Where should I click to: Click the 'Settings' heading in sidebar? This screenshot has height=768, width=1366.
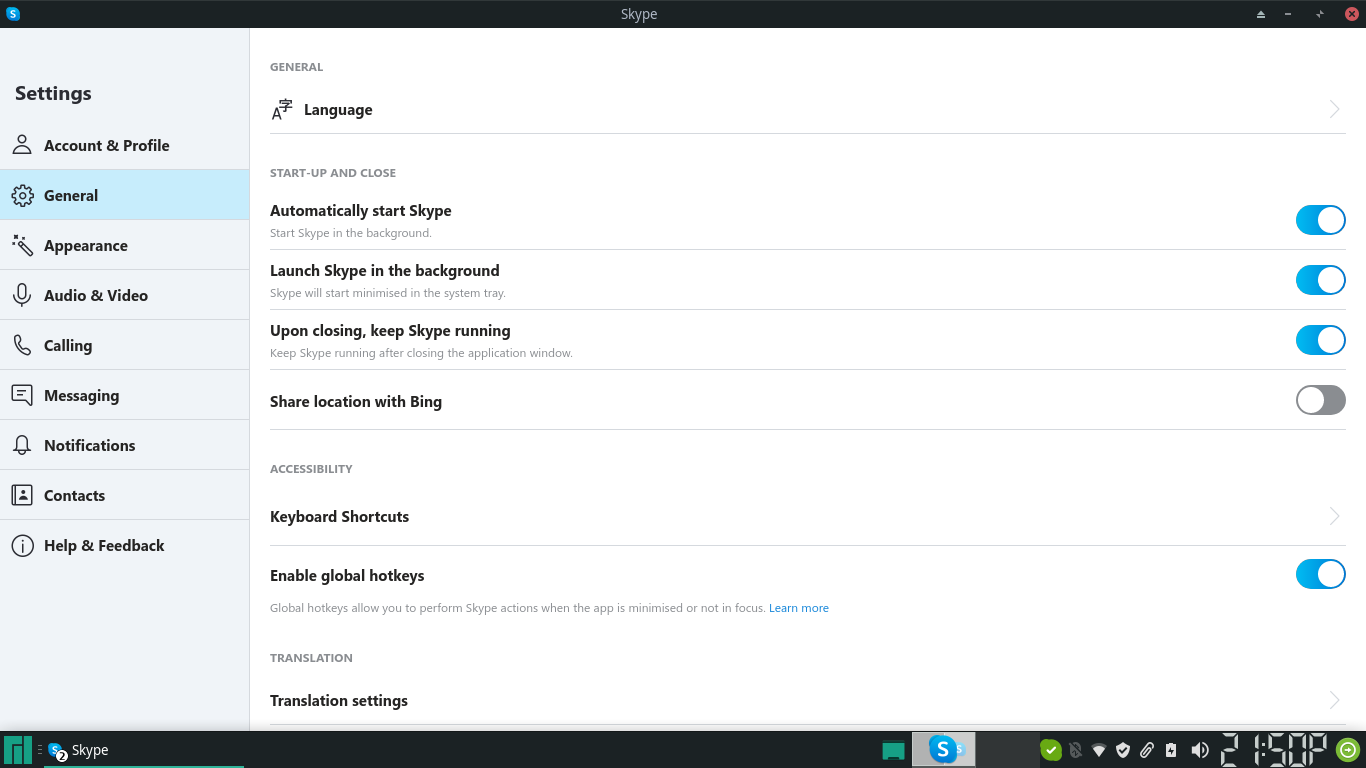53,93
